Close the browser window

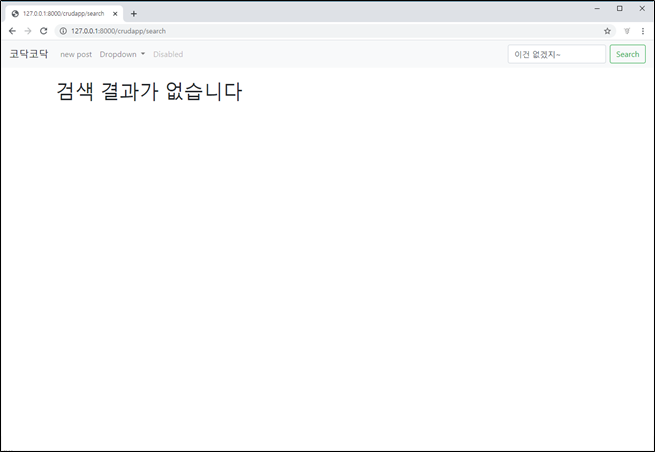pos(642,8)
